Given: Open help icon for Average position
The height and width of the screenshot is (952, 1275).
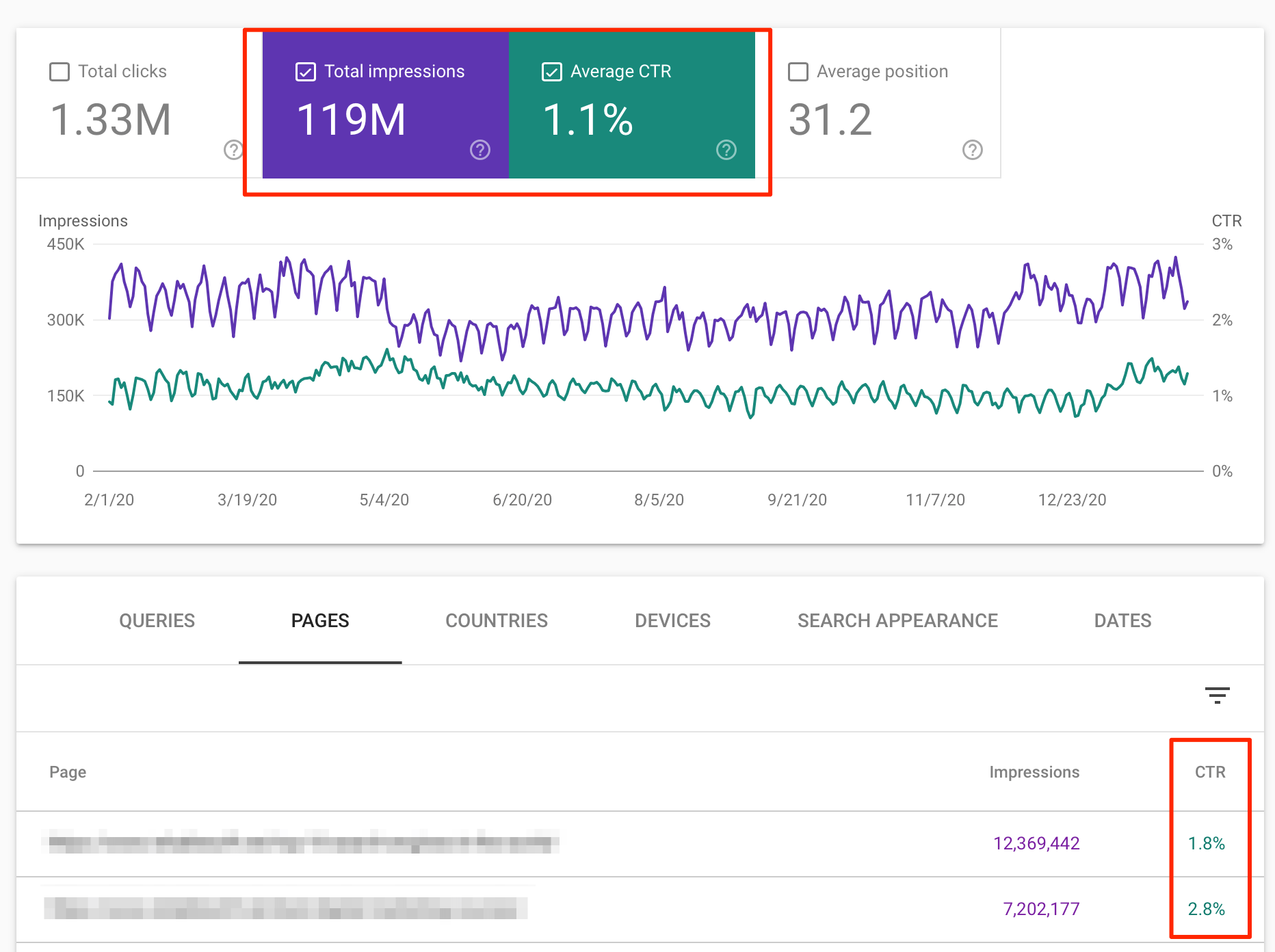Looking at the screenshot, I should click(972, 150).
